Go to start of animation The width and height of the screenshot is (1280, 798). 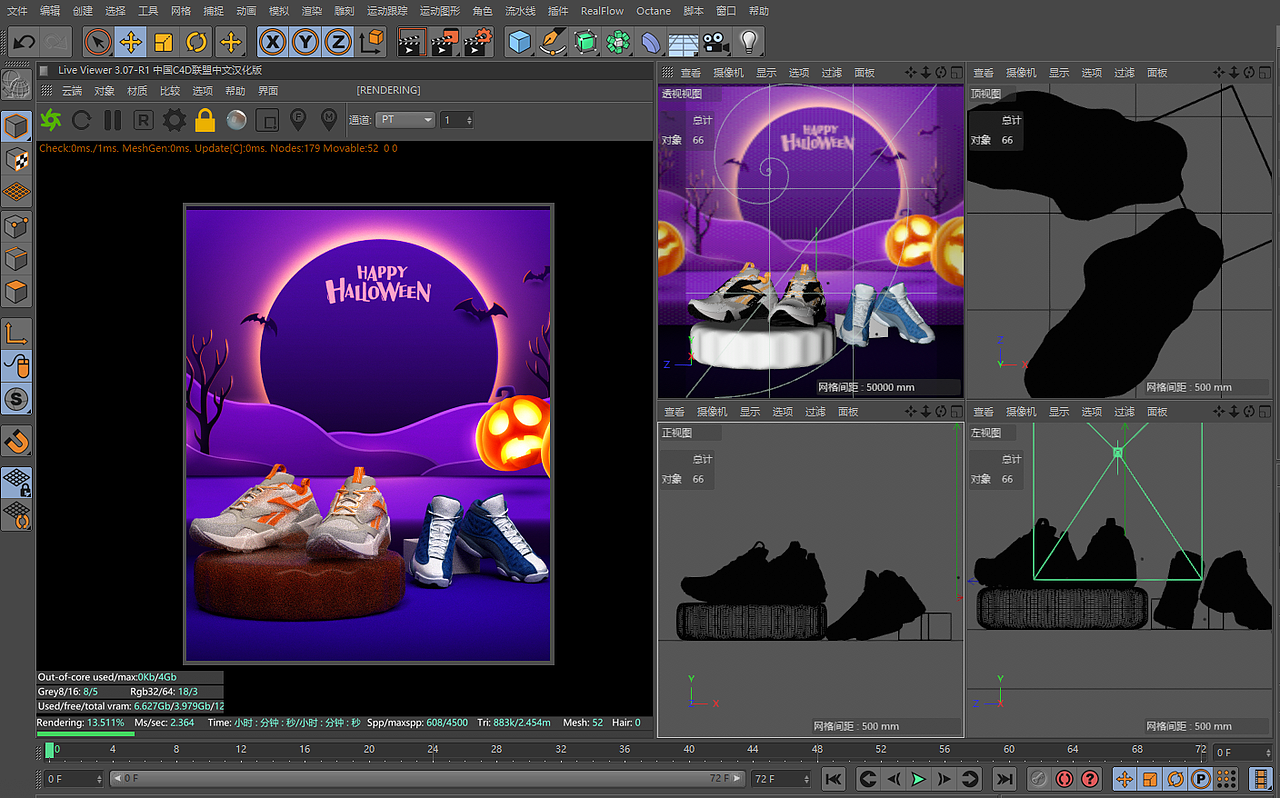833,779
